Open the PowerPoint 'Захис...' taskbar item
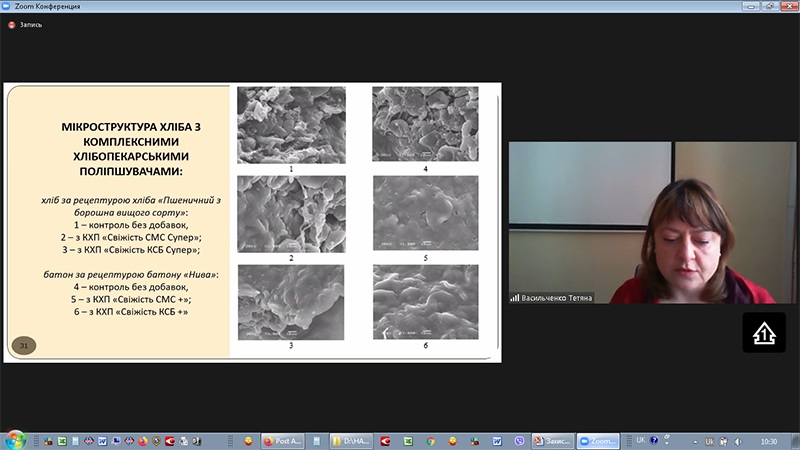Viewport: 800px width, 450px height. pos(553,440)
